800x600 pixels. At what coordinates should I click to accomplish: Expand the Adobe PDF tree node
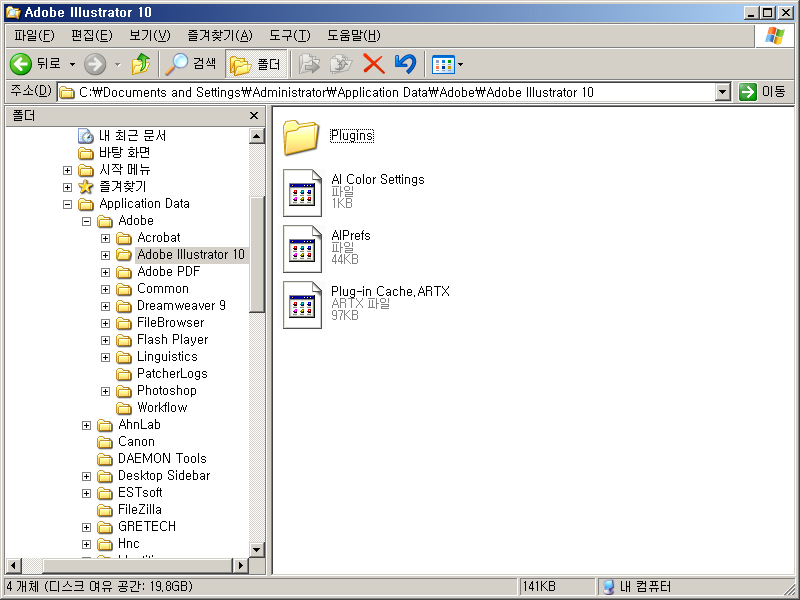105,272
